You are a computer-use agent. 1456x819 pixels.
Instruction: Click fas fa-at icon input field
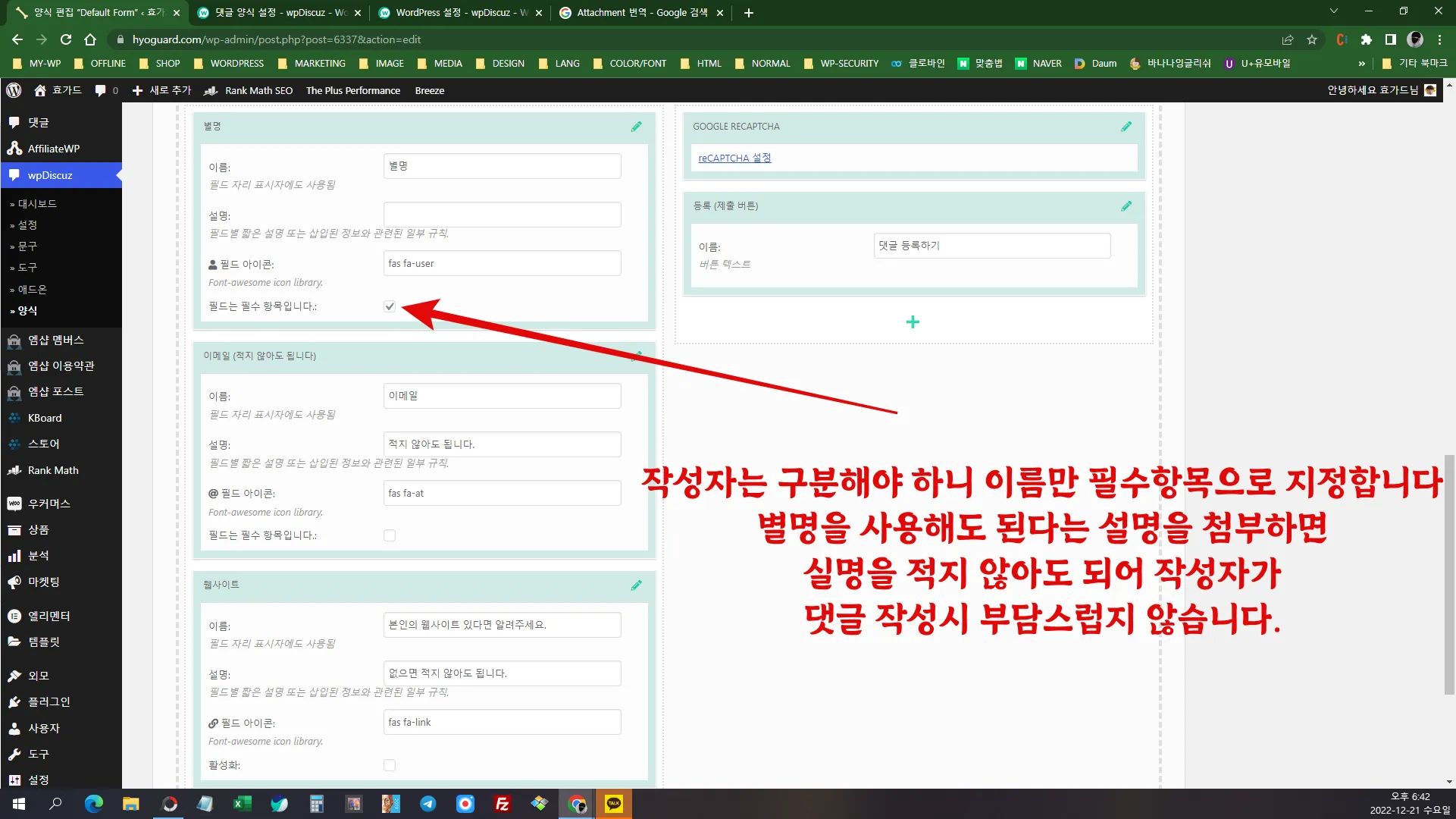(x=502, y=494)
